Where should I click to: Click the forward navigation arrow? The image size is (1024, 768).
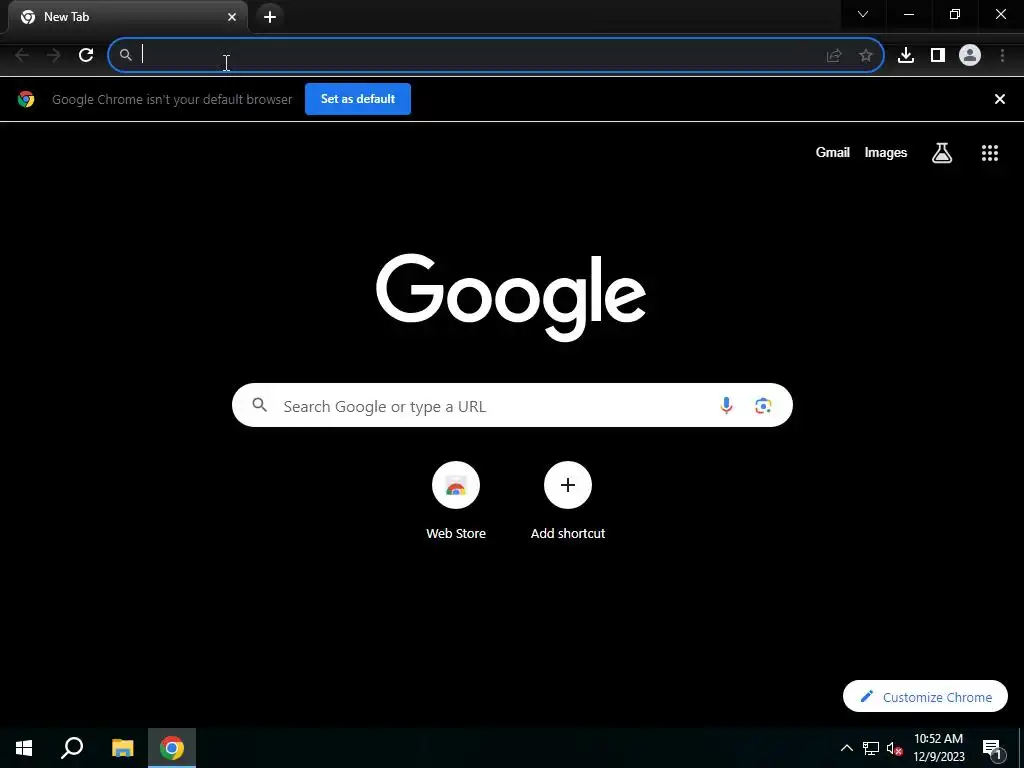pyautogui.click(x=54, y=56)
